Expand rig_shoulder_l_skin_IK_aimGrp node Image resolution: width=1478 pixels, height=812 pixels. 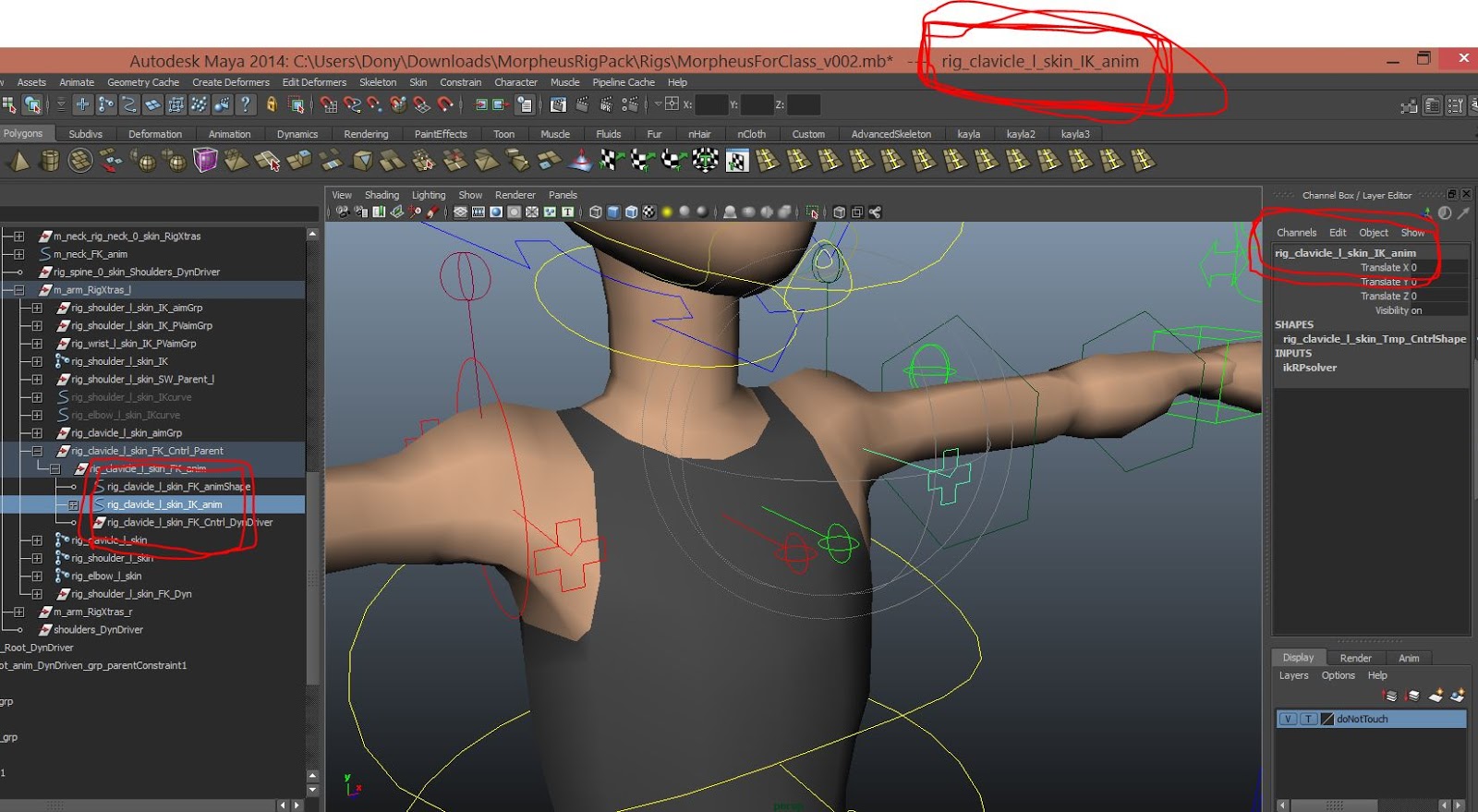coord(37,308)
